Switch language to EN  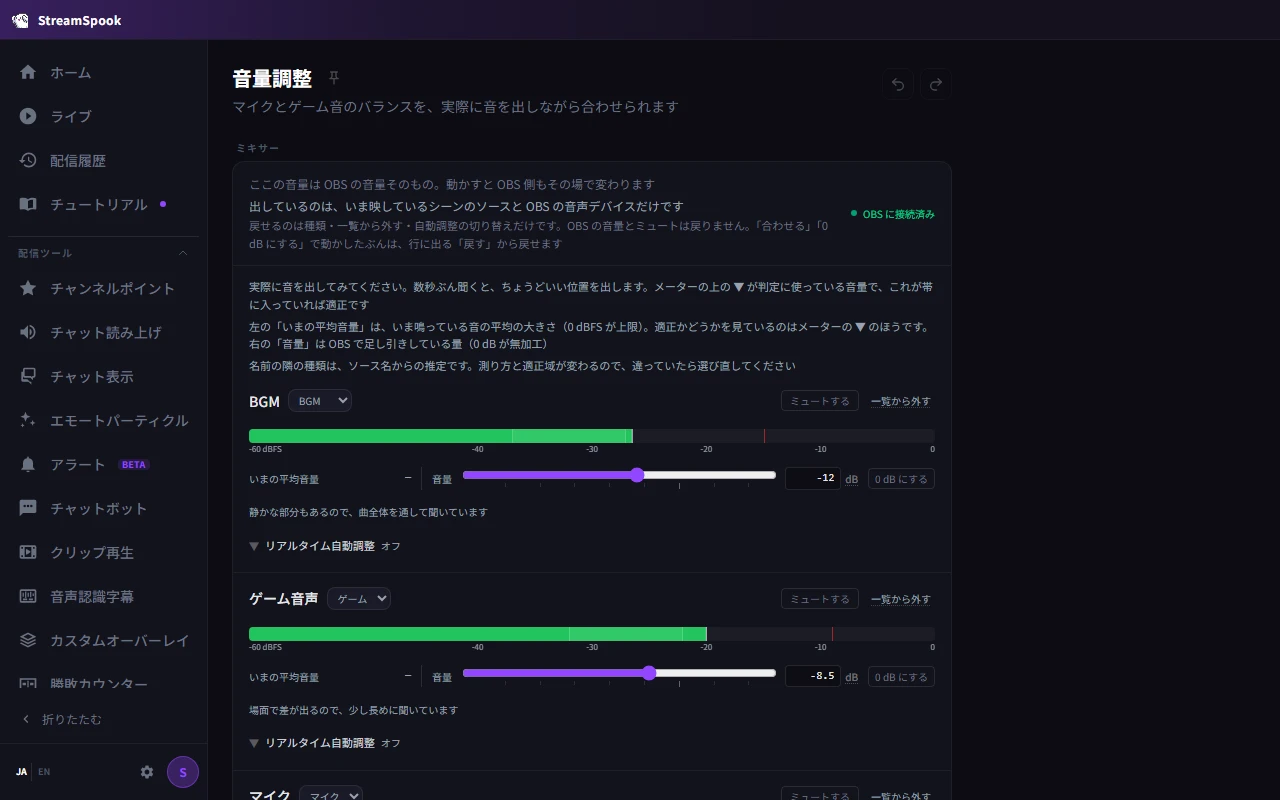44,772
